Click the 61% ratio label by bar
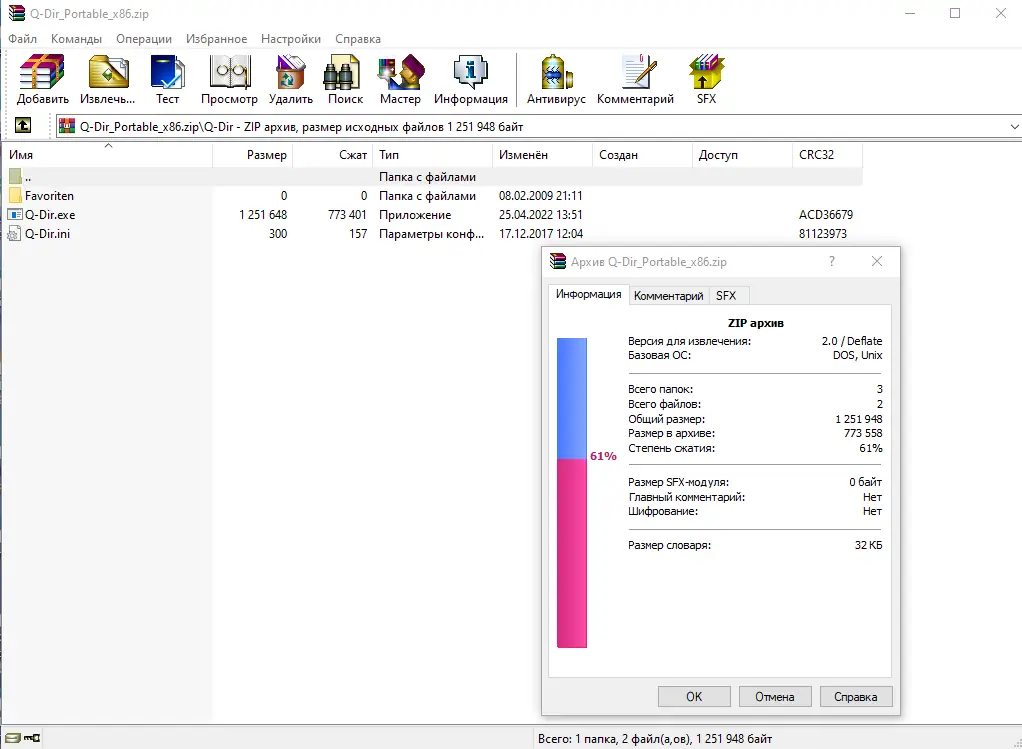The image size is (1022, 749). pyautogui.click(x=603, y=456)
